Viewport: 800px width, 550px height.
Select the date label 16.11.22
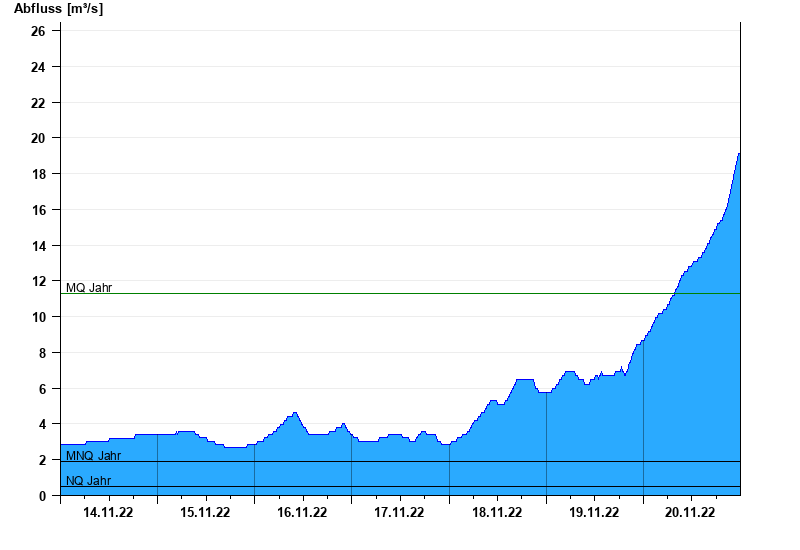302,512
